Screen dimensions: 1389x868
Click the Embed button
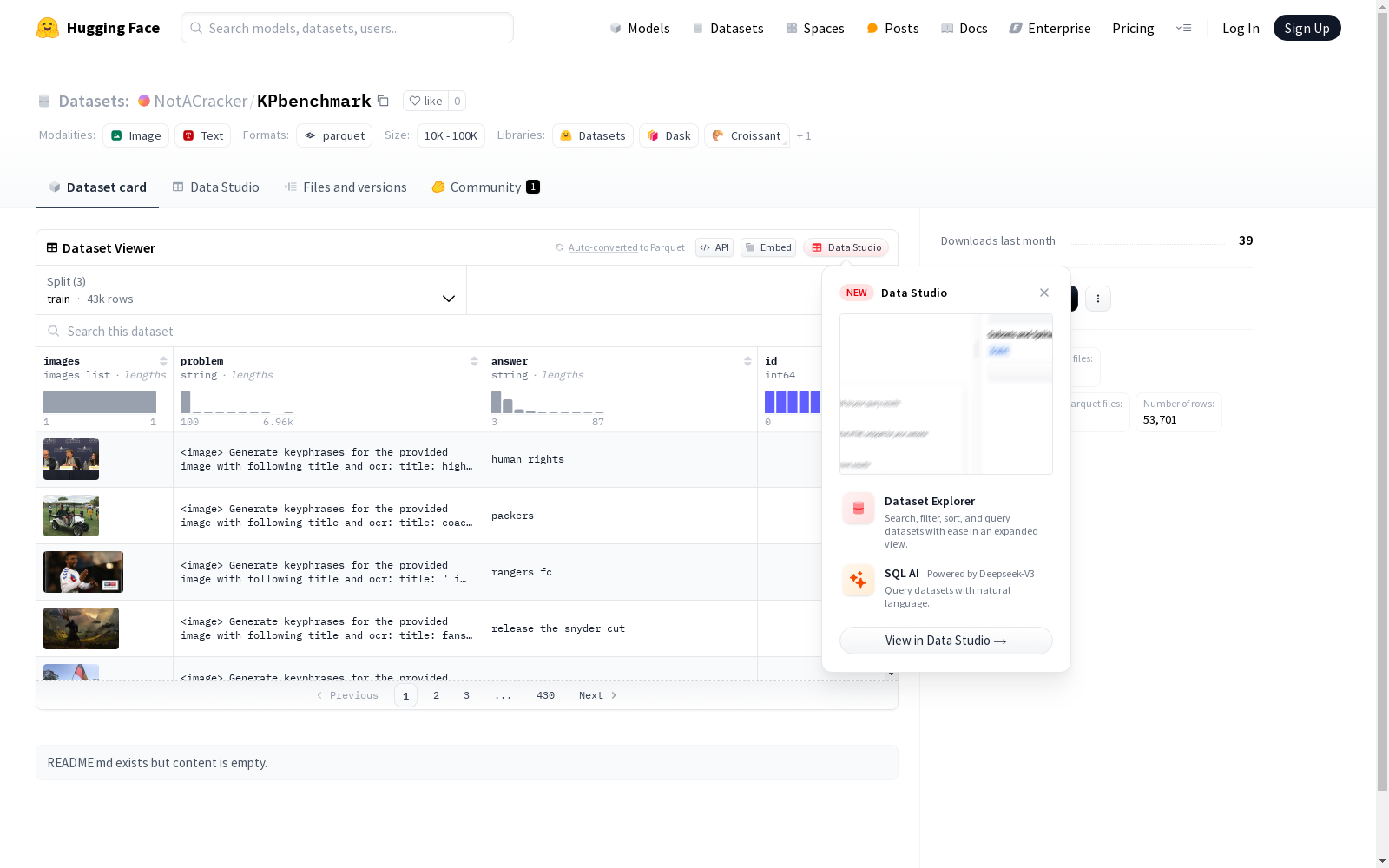[x=768, y=247]
